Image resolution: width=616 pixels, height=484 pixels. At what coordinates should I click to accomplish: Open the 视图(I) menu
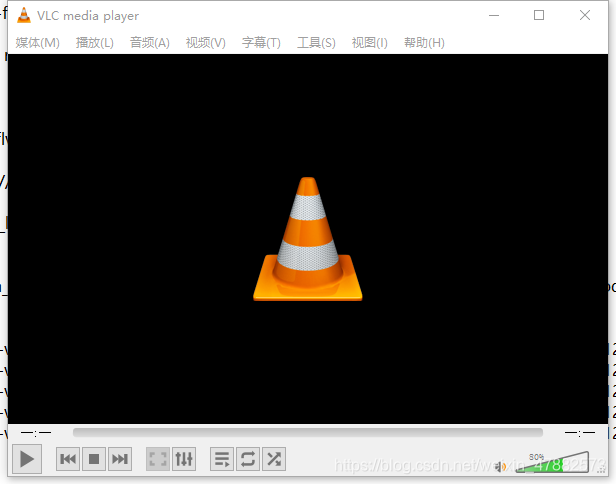click(x=370, y=42)
